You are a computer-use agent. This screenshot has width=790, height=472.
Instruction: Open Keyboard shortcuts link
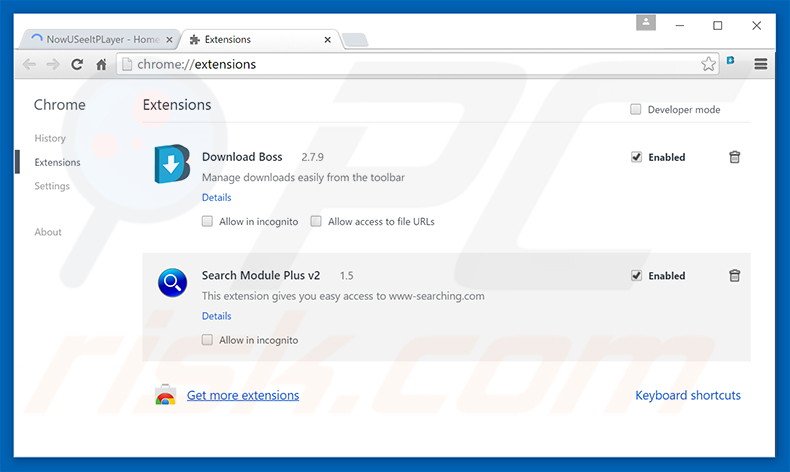coord(688,395)
